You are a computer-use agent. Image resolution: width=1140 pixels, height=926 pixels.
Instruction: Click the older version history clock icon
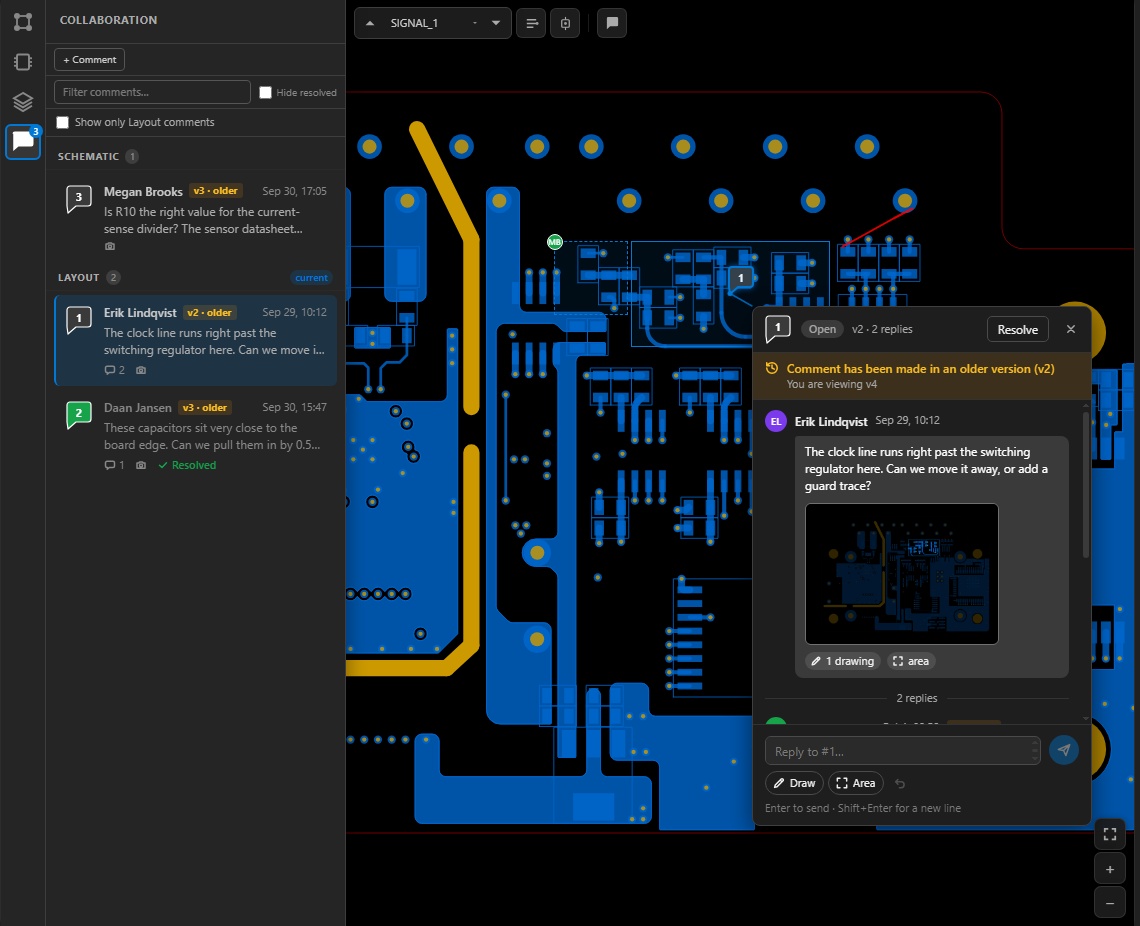coord(772,369)
